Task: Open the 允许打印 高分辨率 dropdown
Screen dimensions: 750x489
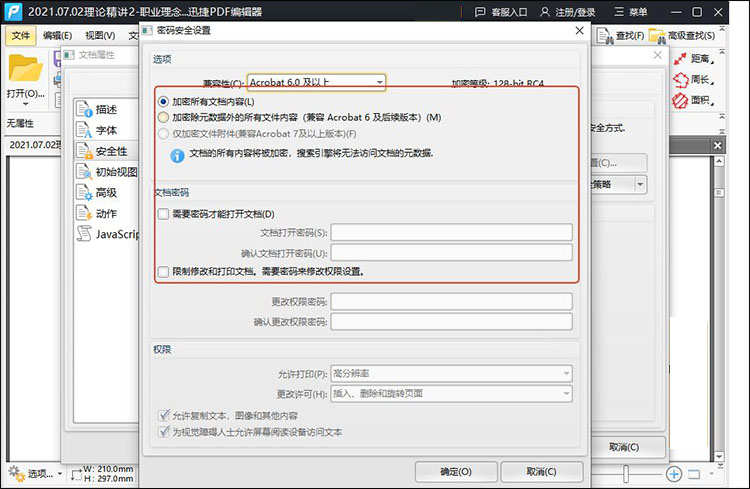Action: pyautogui.click(x=452, y=373)
